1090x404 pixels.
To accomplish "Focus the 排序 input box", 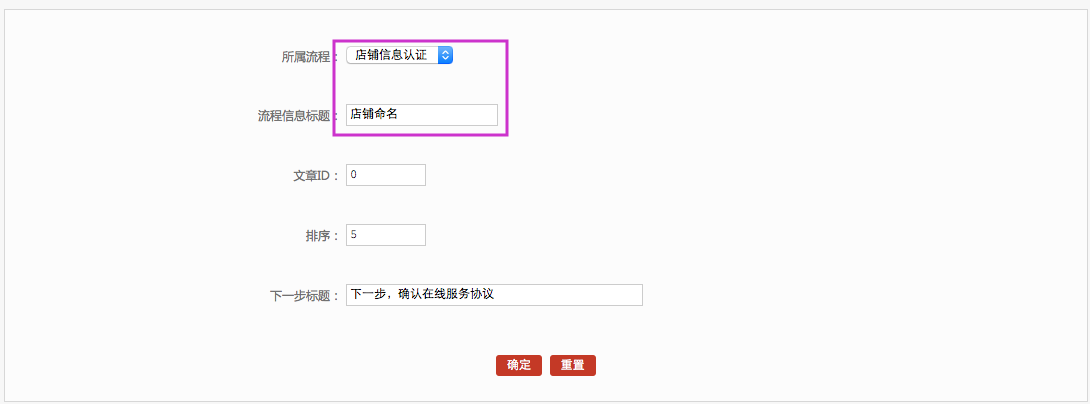I will [386, 235].
